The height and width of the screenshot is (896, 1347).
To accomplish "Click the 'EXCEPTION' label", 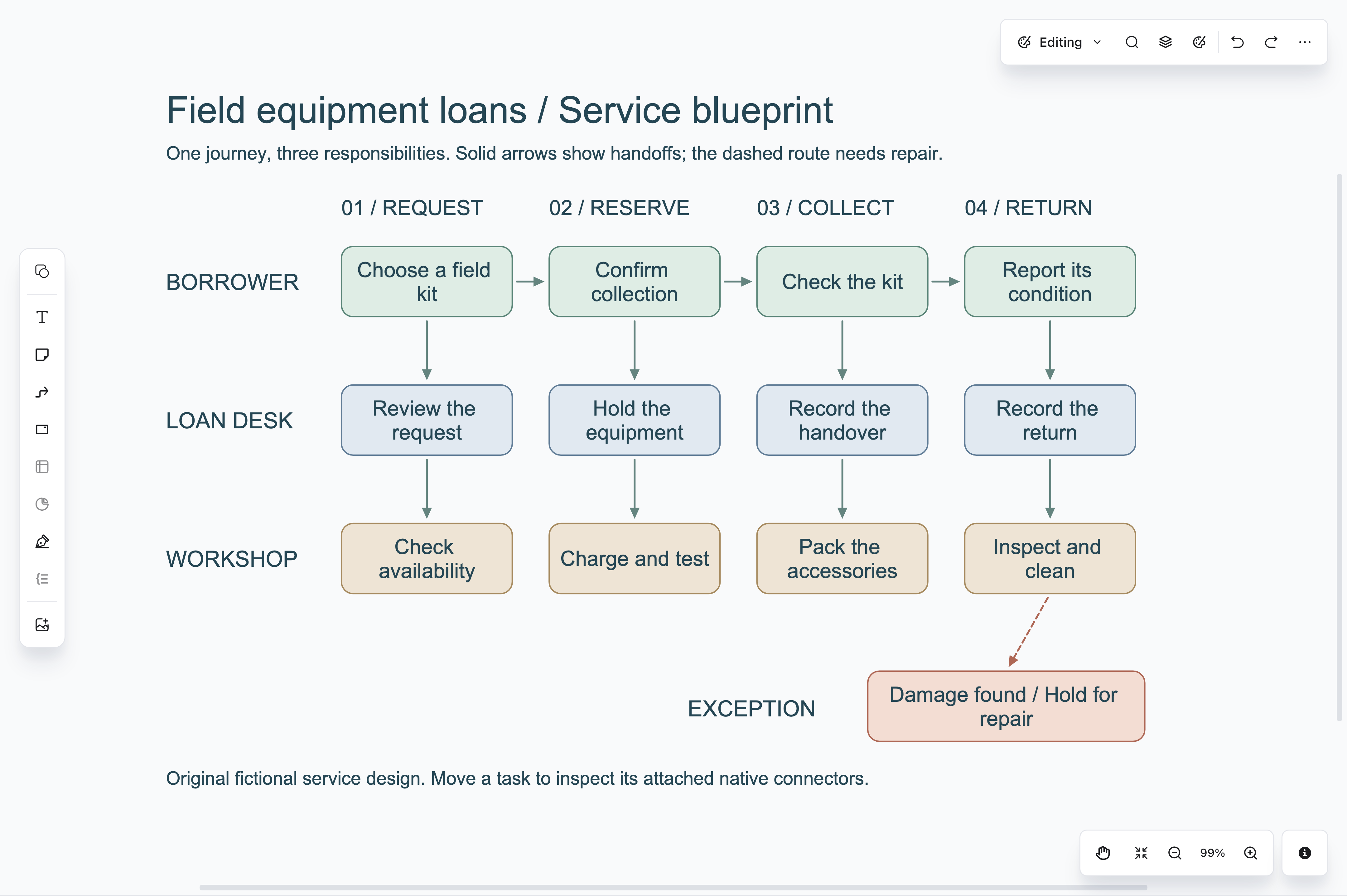I will 751,709.
